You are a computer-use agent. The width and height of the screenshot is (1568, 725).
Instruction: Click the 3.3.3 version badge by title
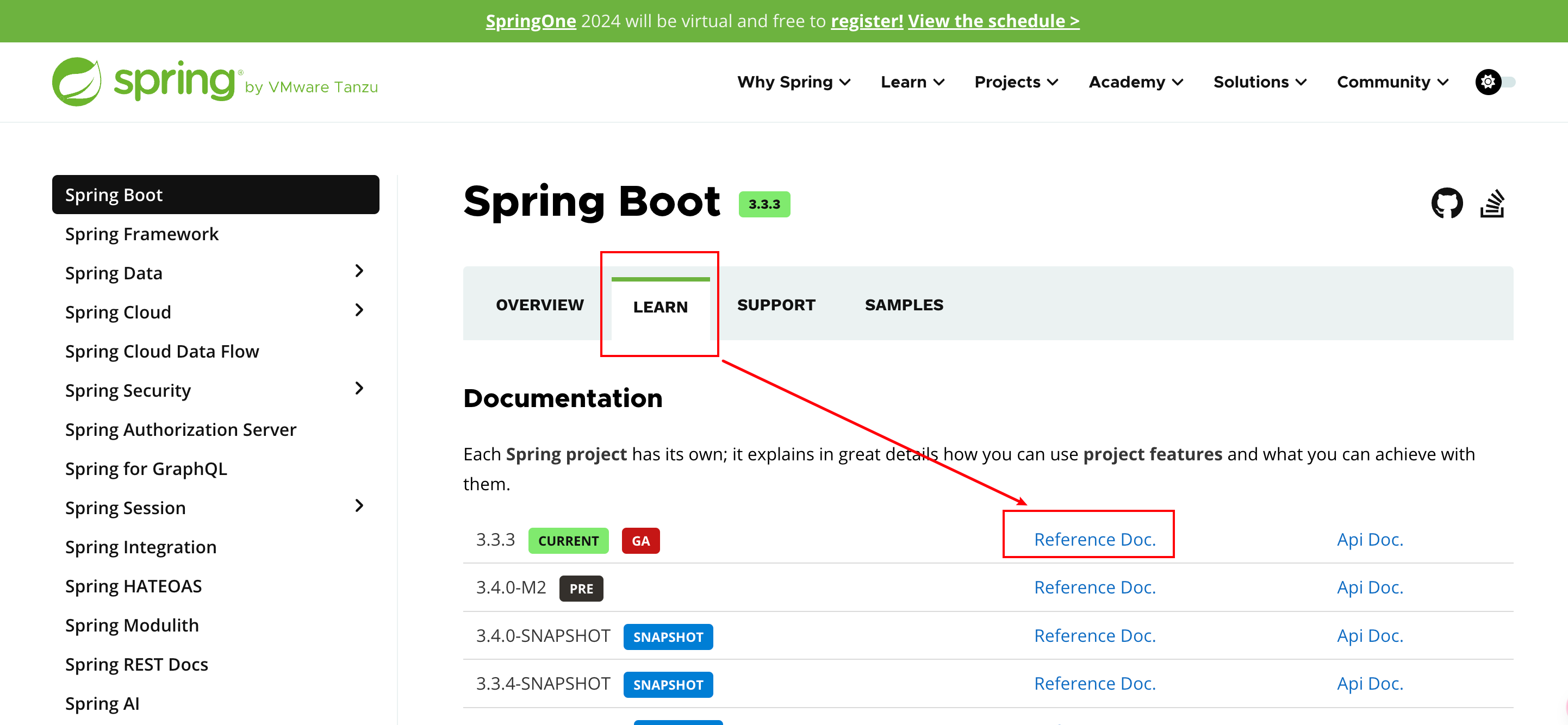click(x=764, y=204)
